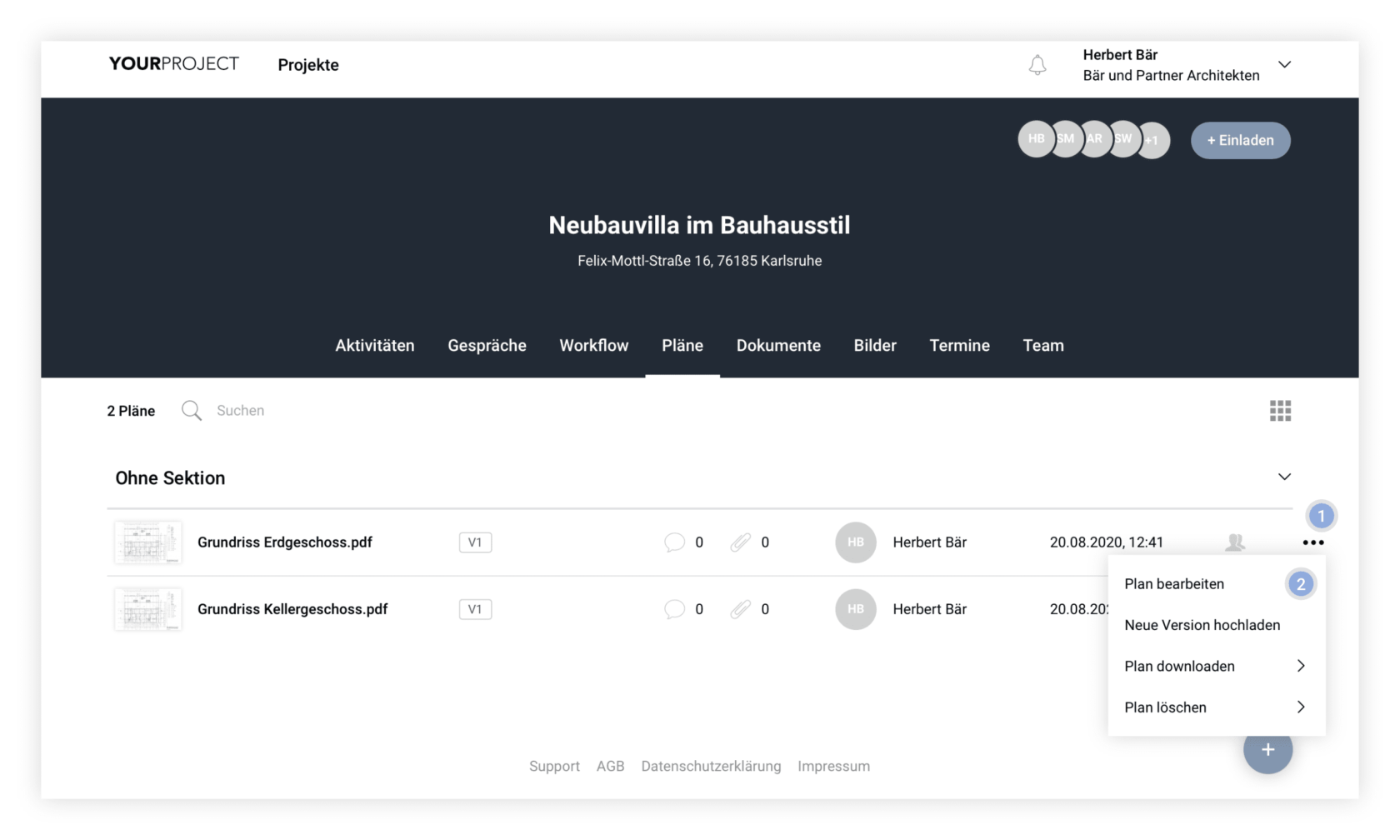Expand Plan downloaden submenu arrow
Image resolution: width=1400 pixels, height=840 pixels.
pos(1301,666)
